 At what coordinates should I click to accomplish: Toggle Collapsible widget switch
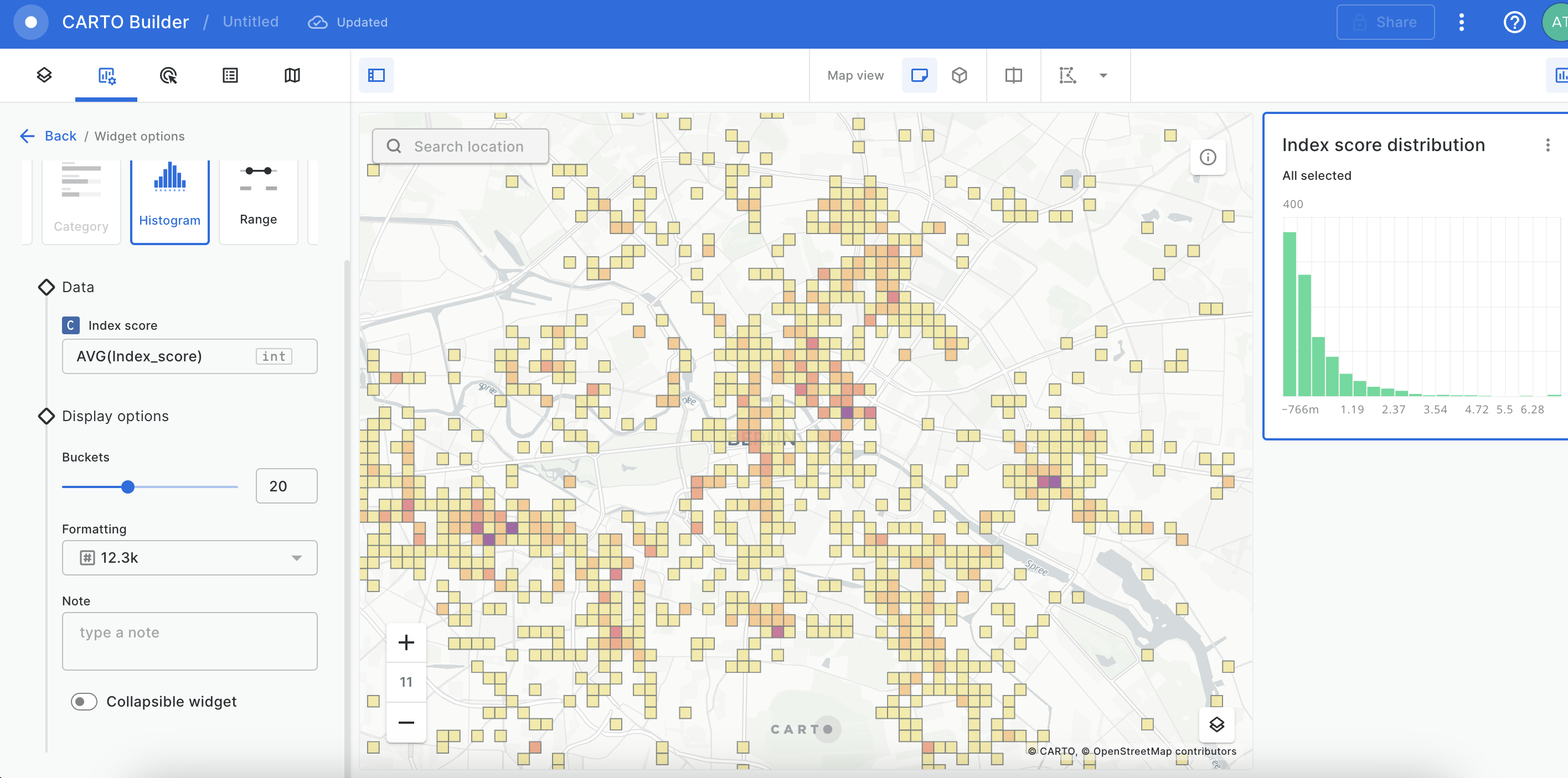click(x=84, y=701)
